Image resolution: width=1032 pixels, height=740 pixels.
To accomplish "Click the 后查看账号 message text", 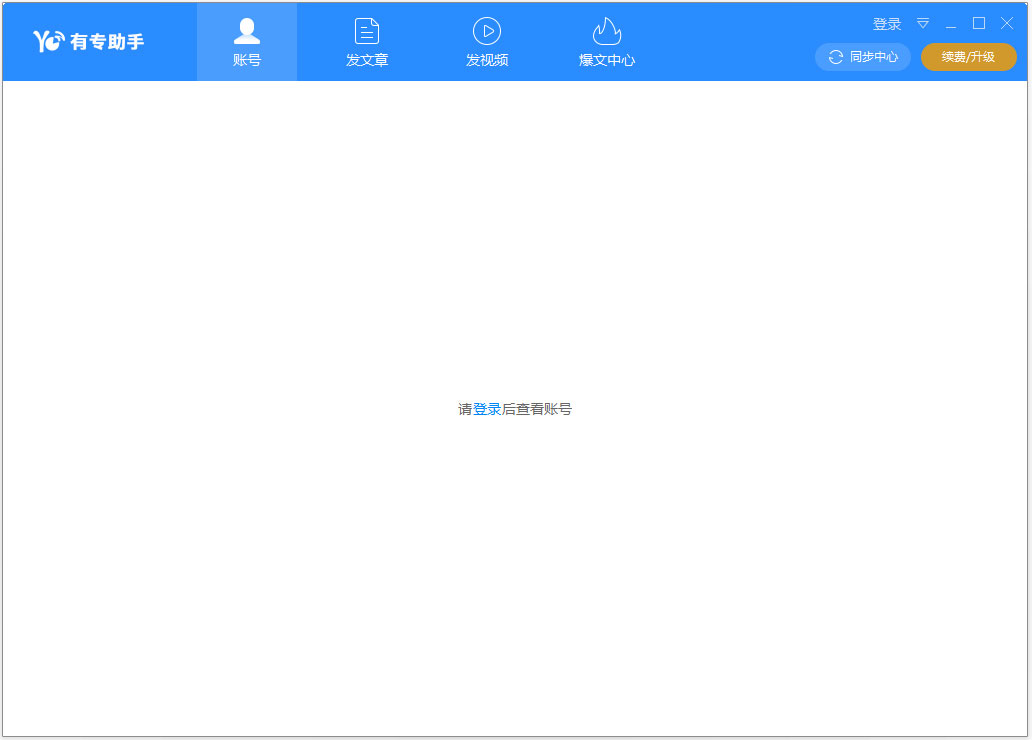I will pyautogui.click(x=537, y=409).
